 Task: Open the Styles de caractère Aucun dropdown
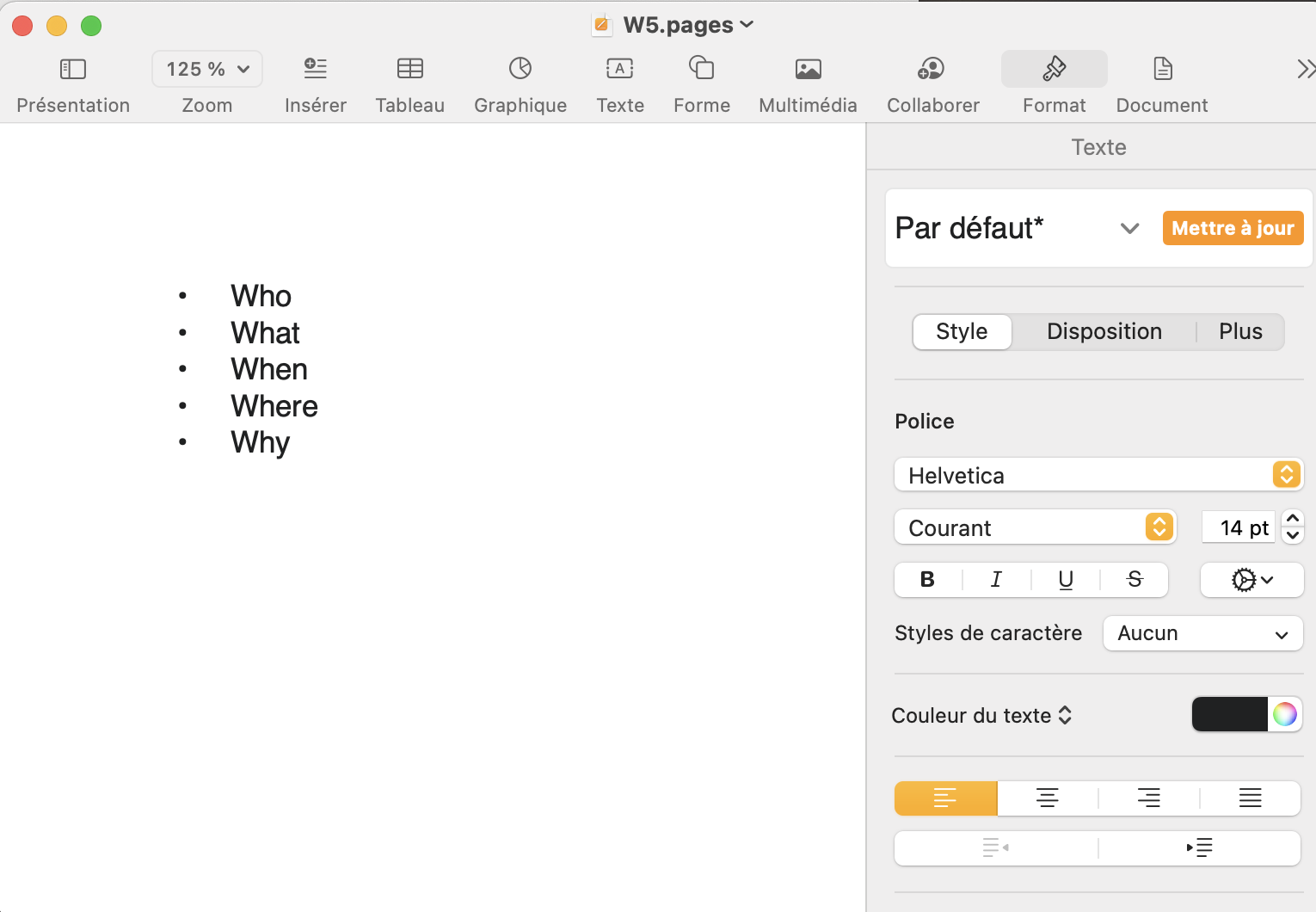[x=1202, y=634]
